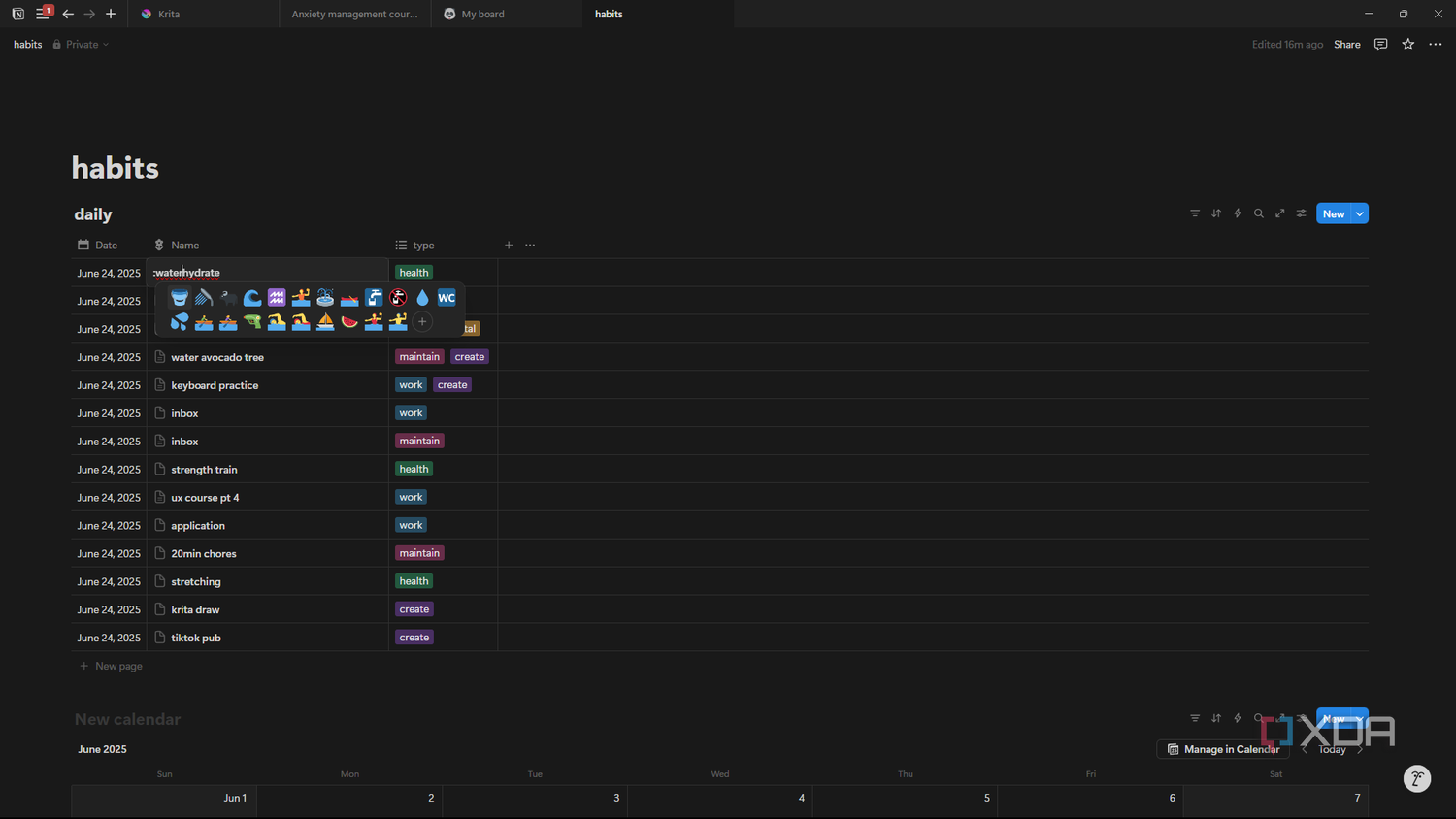Screen dimensions: 1456x819
Task: Select the potable water tap emoji
Action: pyautogui.click(x=374, y=298)
